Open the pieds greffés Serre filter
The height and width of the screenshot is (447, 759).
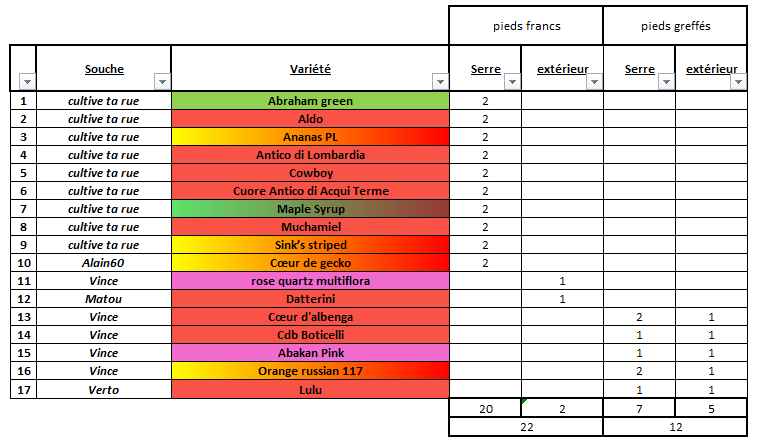[666, 82]
